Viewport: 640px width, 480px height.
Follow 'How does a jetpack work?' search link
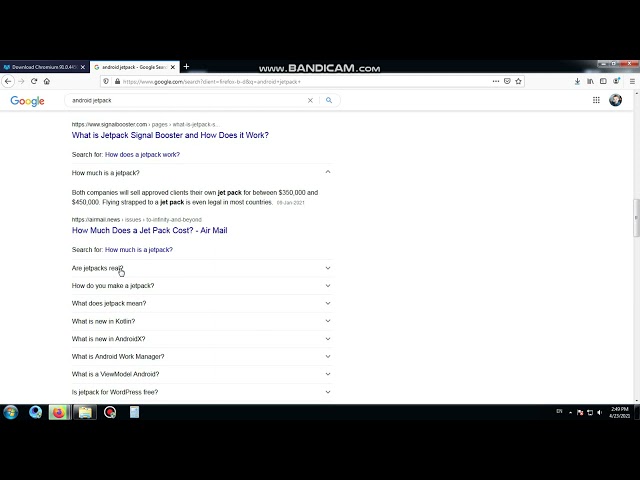[142, 154]
